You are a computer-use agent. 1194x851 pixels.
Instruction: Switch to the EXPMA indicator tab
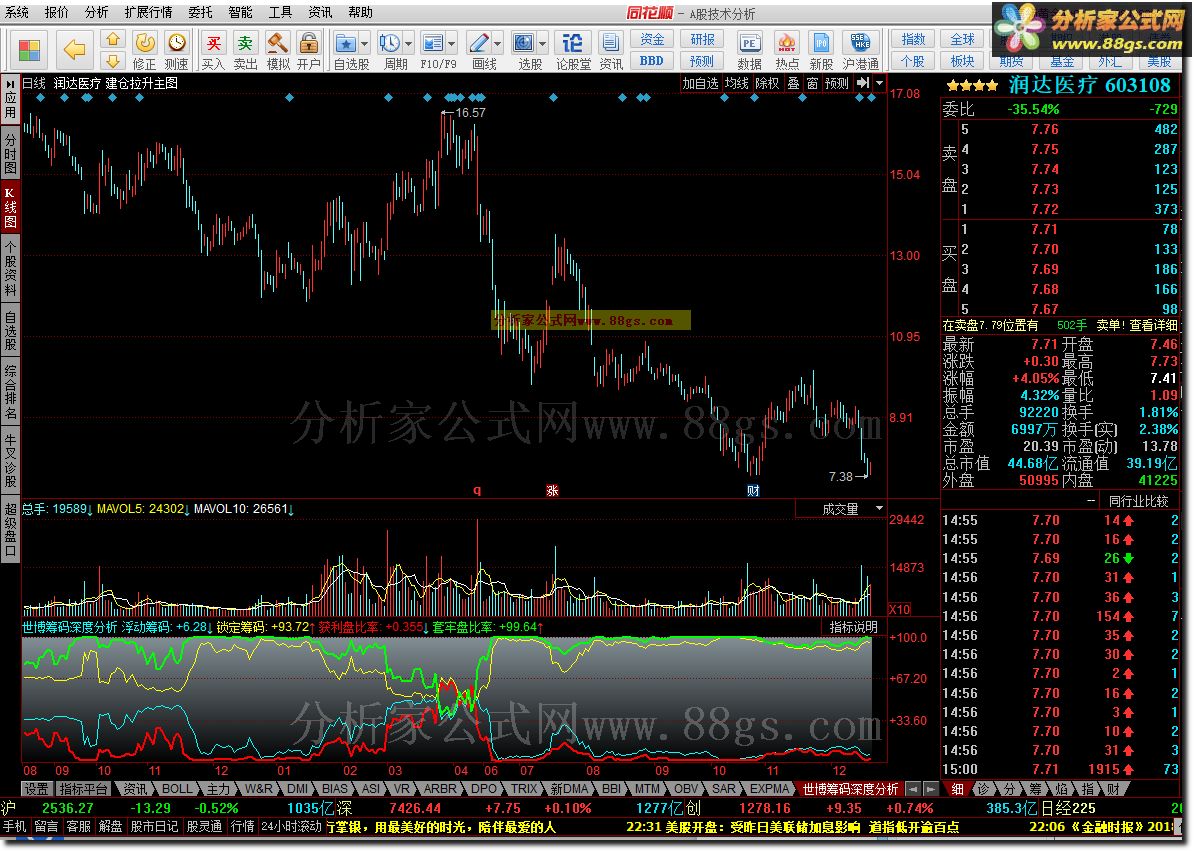[x=770, y=789]
